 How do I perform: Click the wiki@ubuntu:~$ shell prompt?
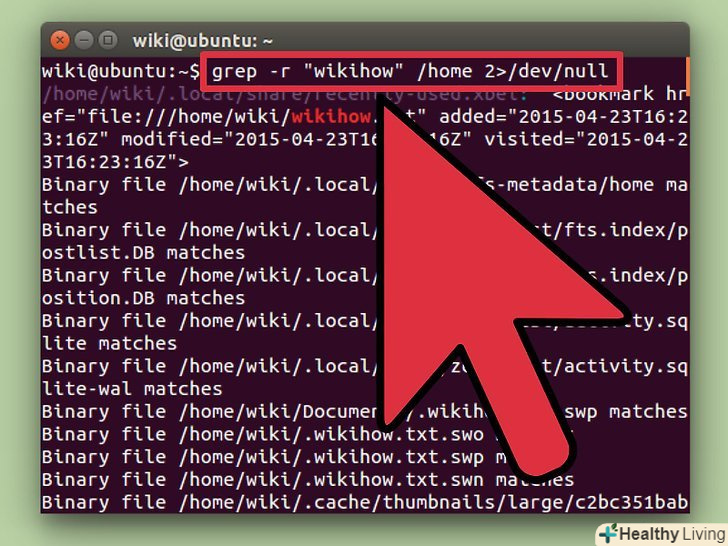pos(121,72)
